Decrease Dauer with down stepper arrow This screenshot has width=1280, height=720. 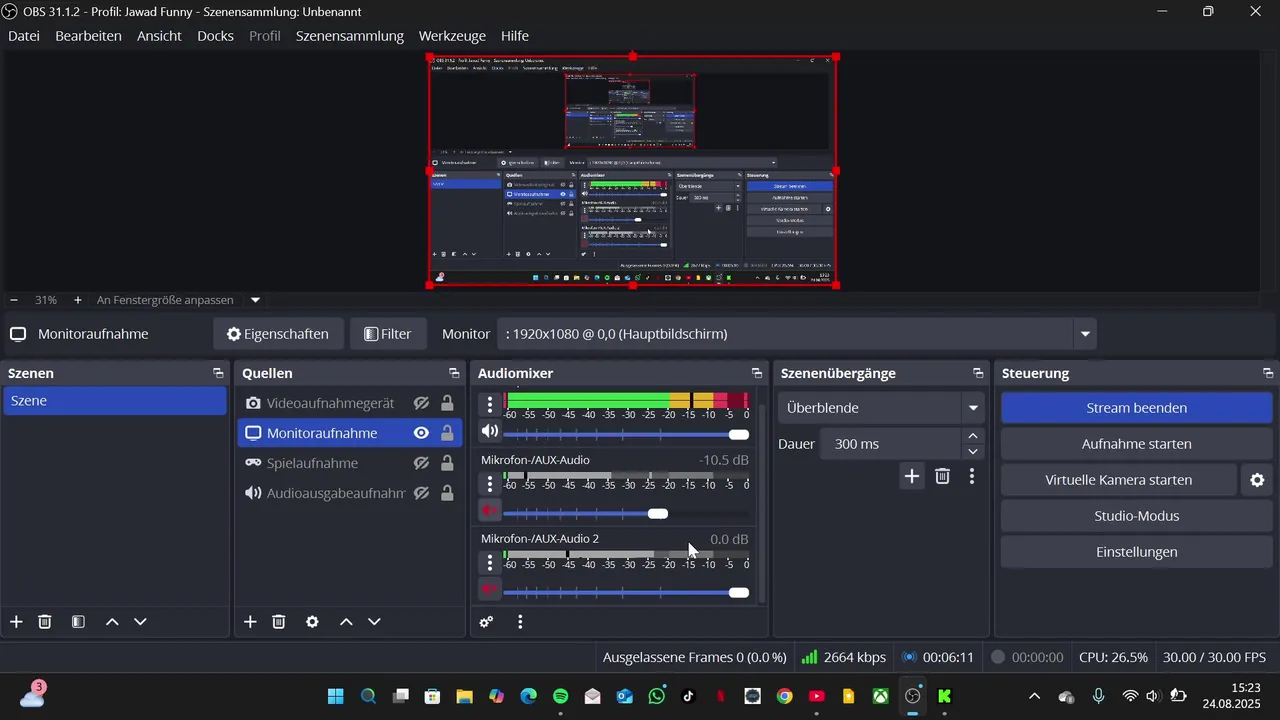973,452
